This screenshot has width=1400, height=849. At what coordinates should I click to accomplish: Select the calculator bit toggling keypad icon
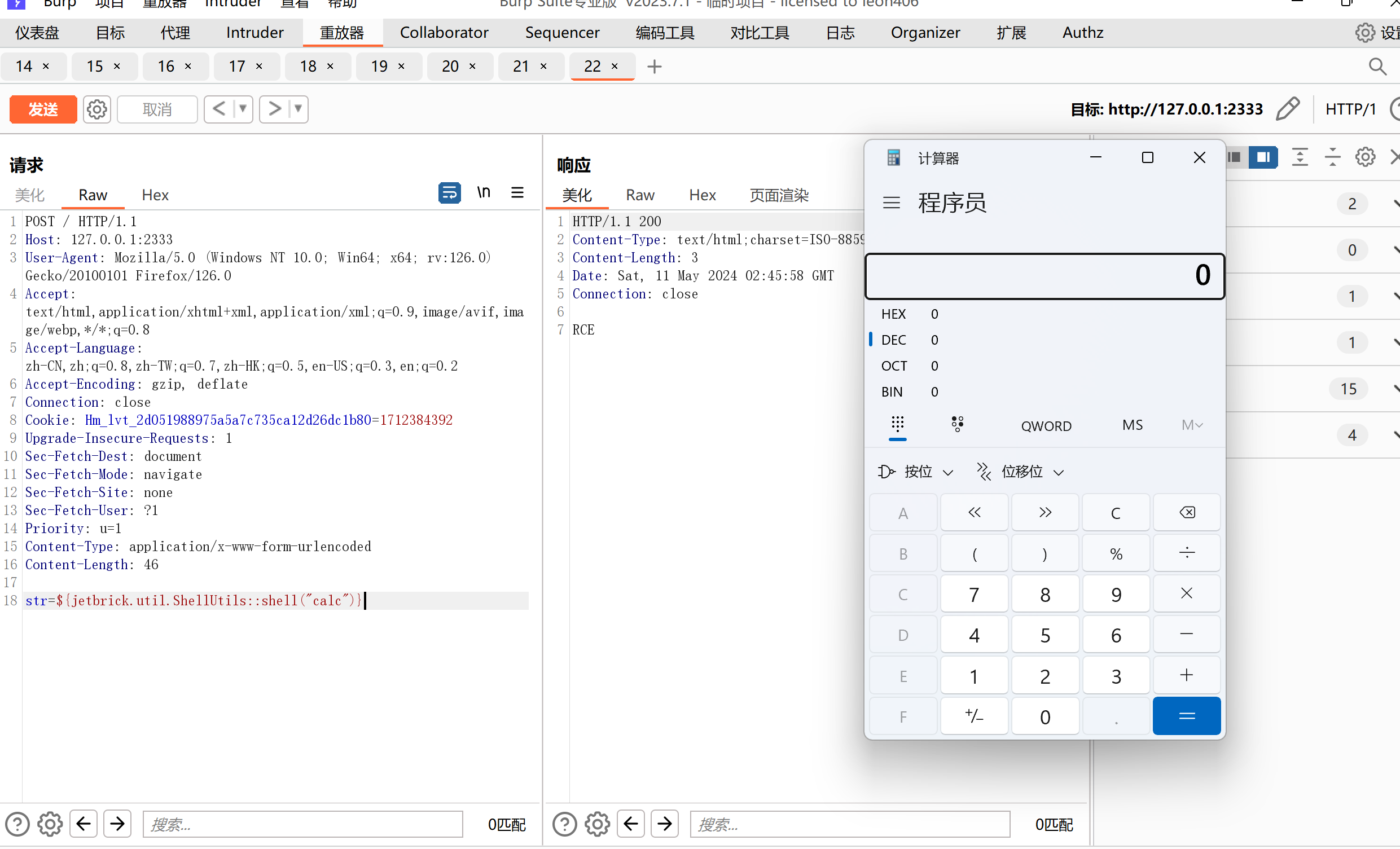958,424
